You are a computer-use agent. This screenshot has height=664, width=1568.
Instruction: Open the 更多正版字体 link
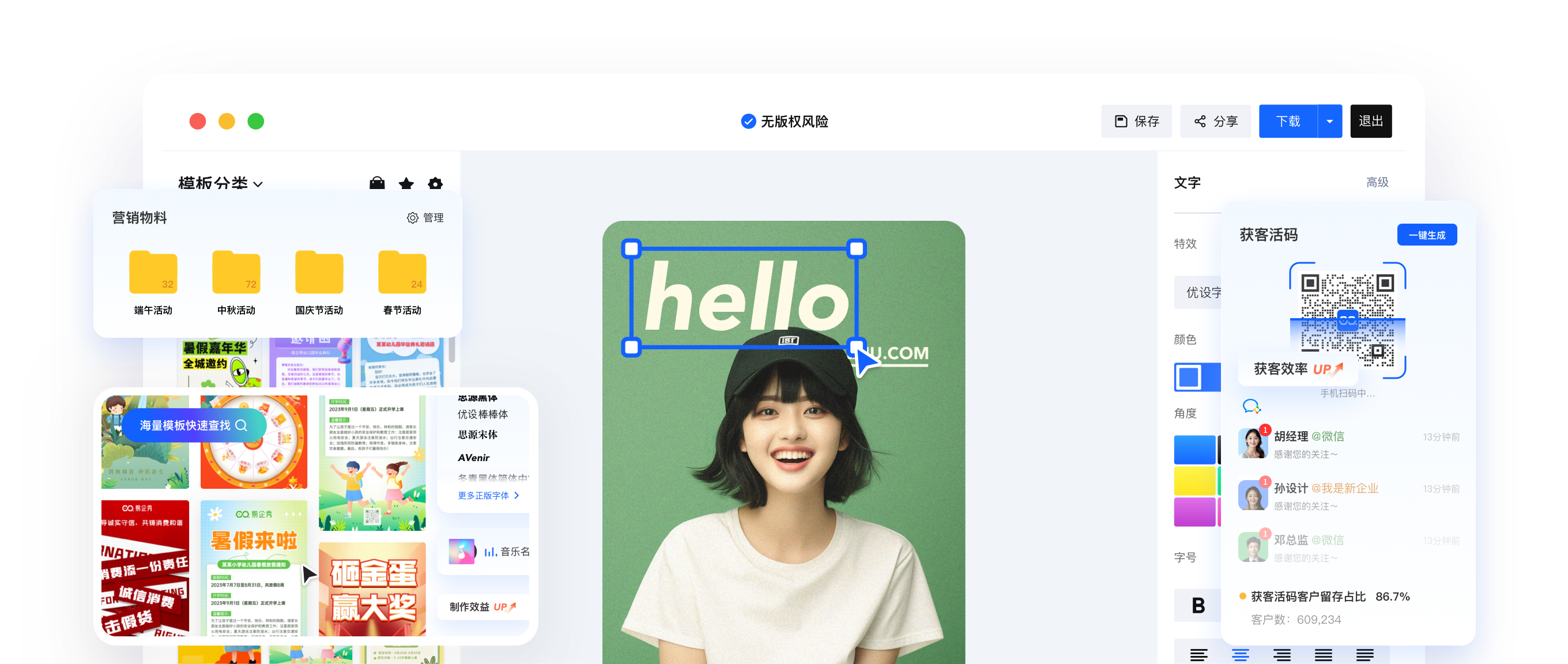488,496
